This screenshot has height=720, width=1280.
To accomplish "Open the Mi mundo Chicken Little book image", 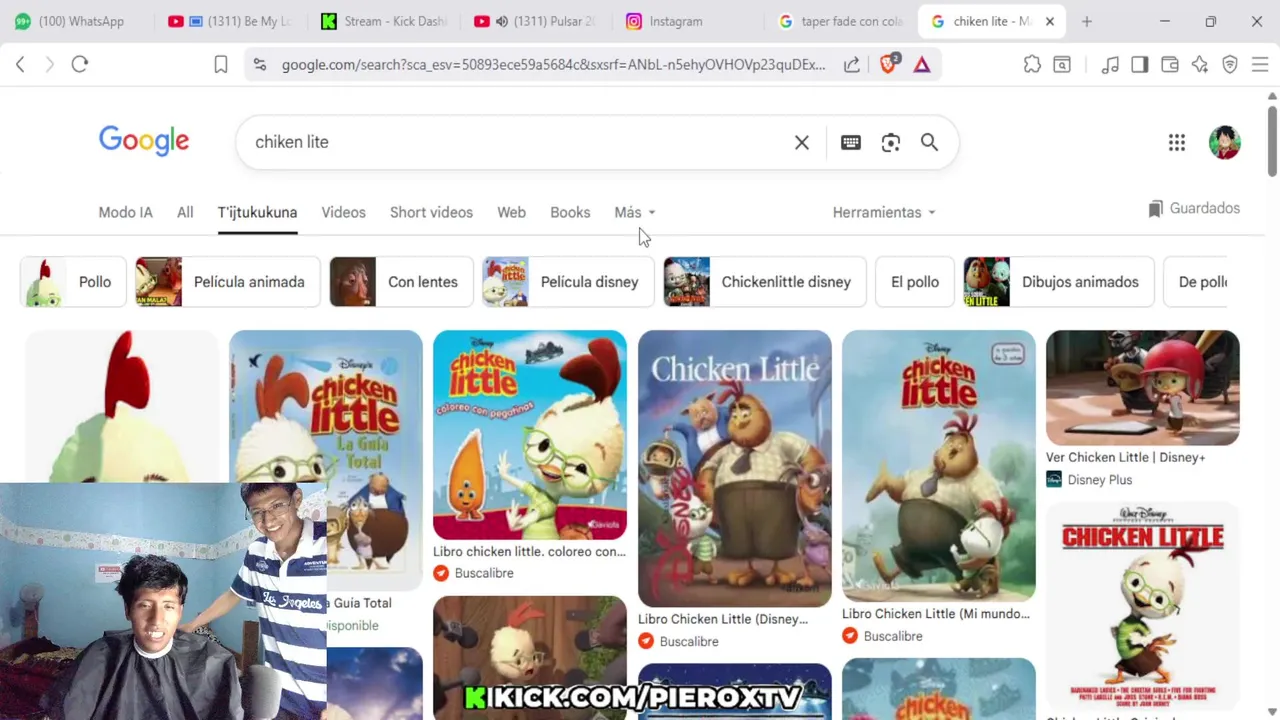I will pyautogui.click(x=939, y=466).
